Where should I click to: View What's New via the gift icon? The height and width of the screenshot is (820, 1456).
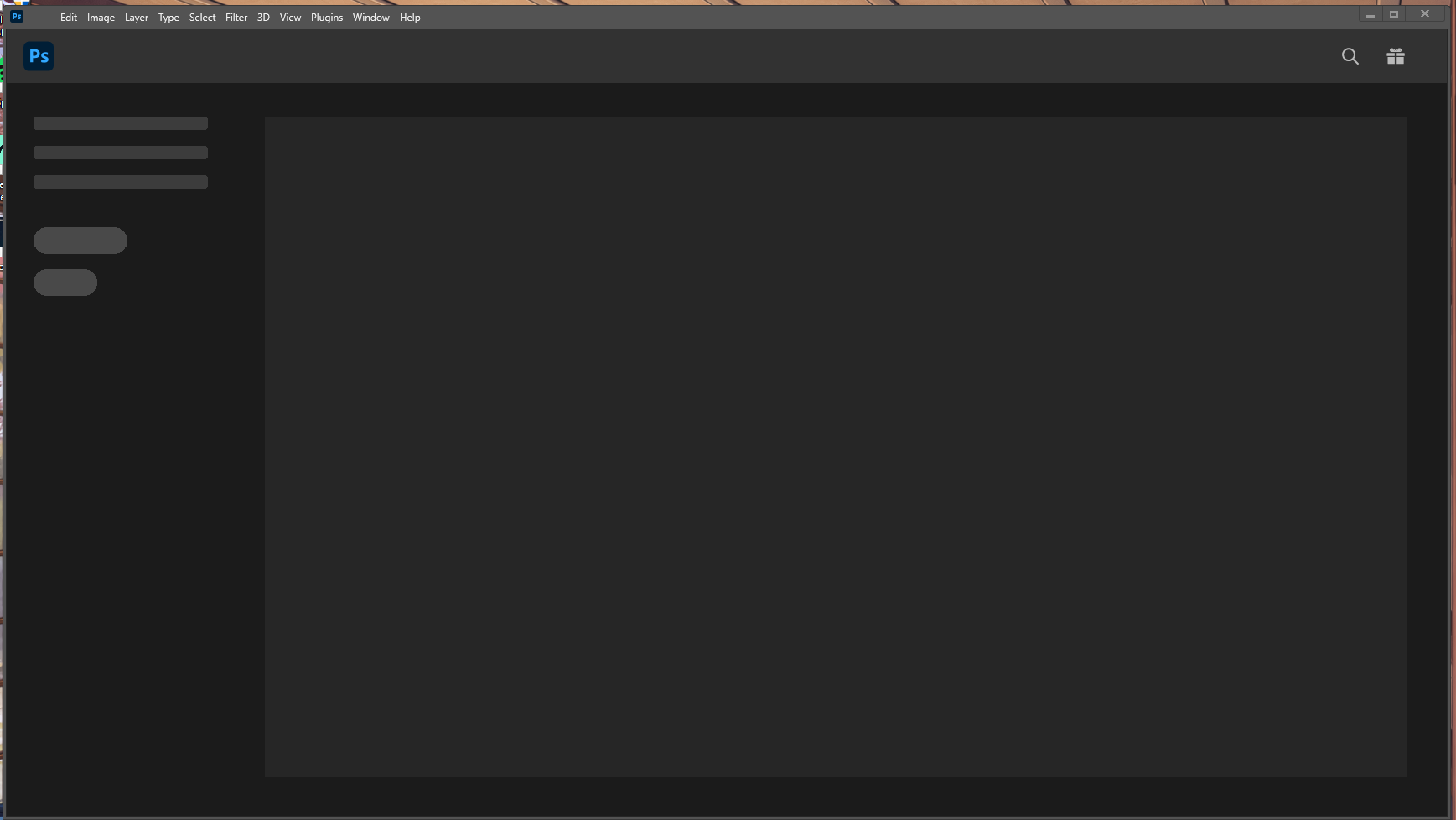(1395, 56)
